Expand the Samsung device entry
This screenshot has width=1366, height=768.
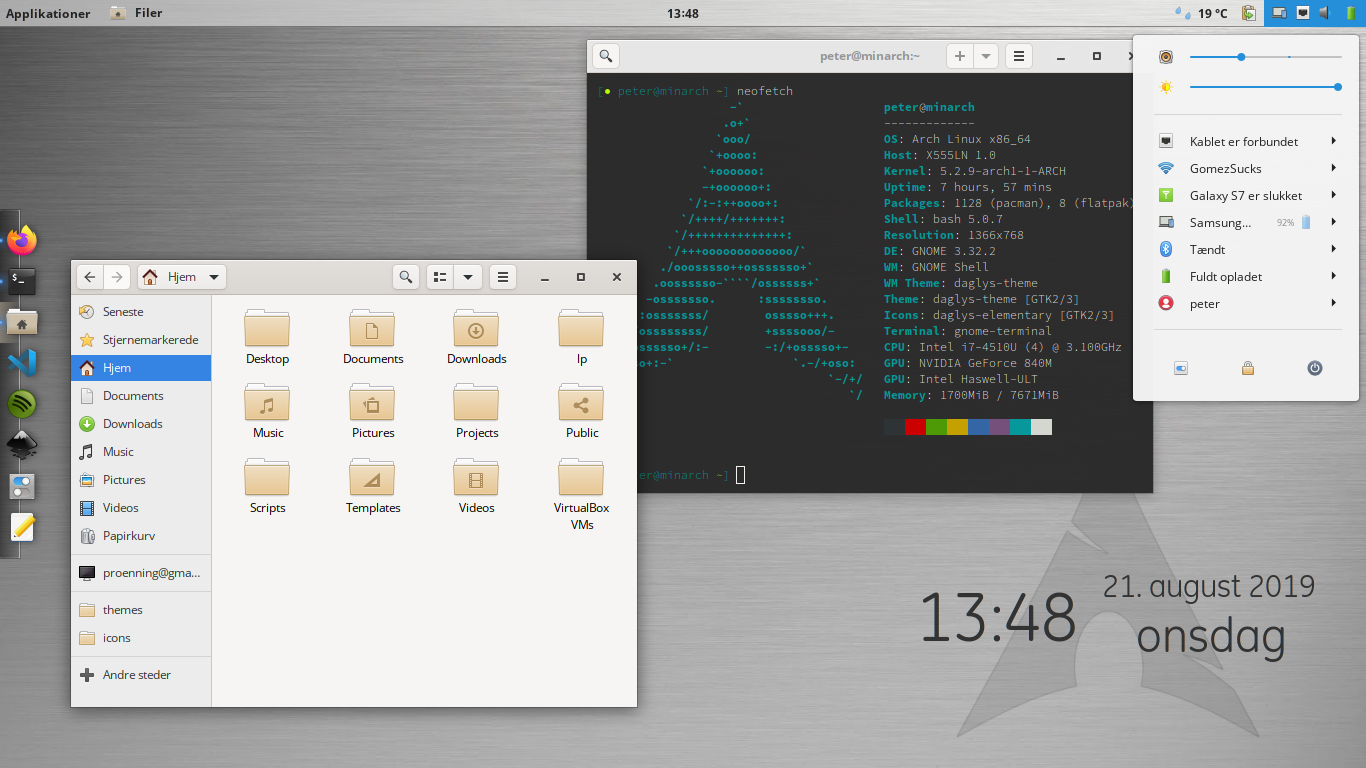coord(1248,222)
